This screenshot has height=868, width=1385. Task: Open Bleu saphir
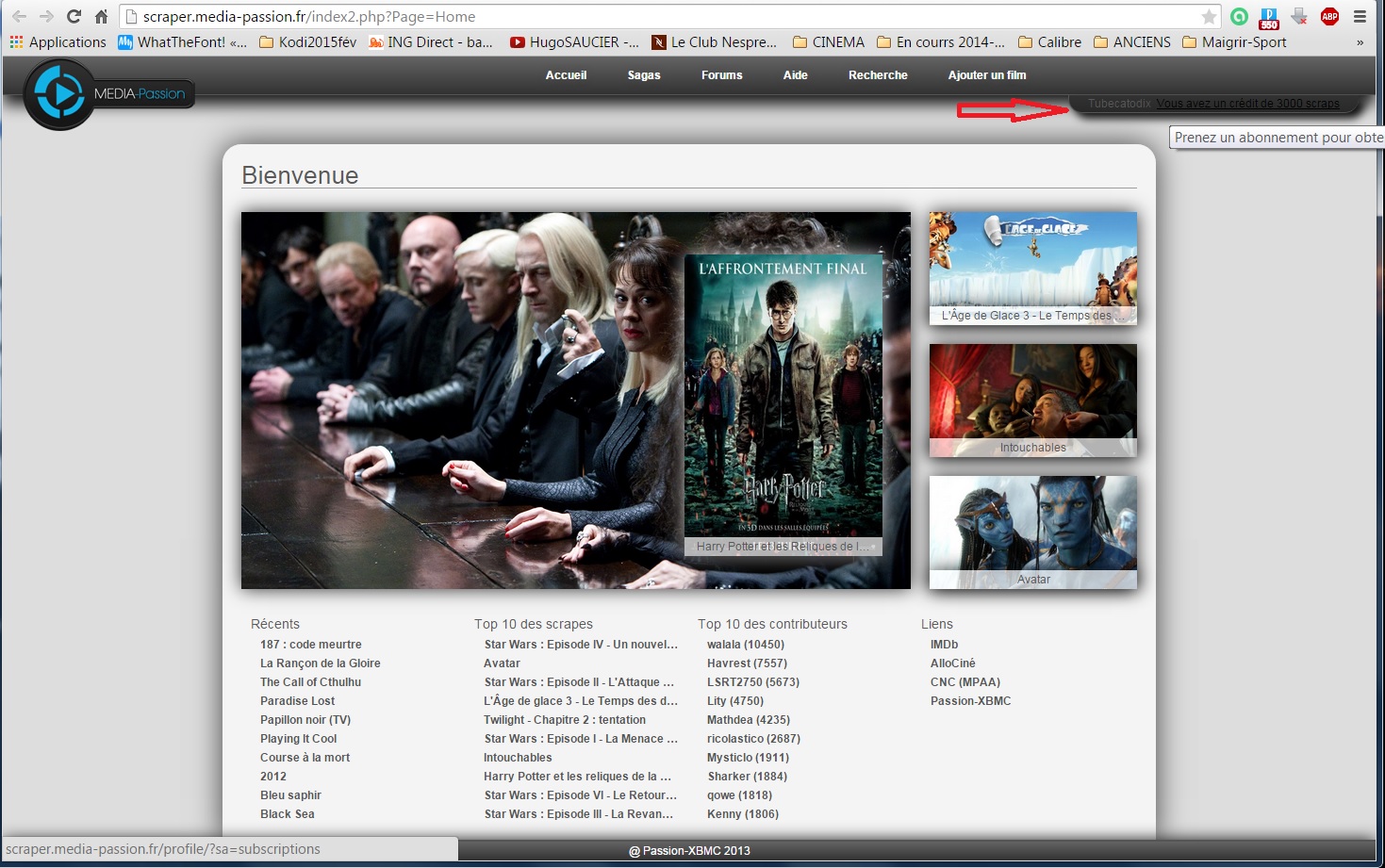(290, 795)
